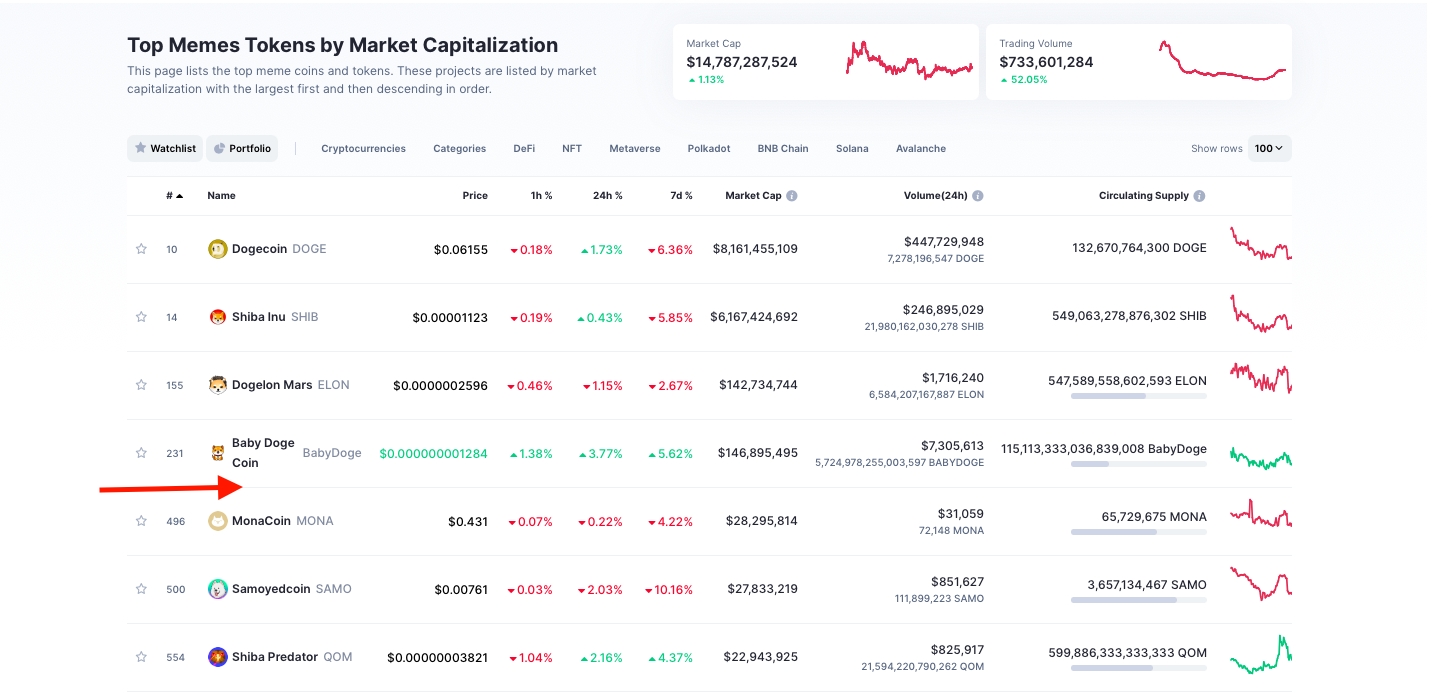Click Dogecoin market cap $8,161,455,109
The image size is (1432, 694).
point(755,249)
